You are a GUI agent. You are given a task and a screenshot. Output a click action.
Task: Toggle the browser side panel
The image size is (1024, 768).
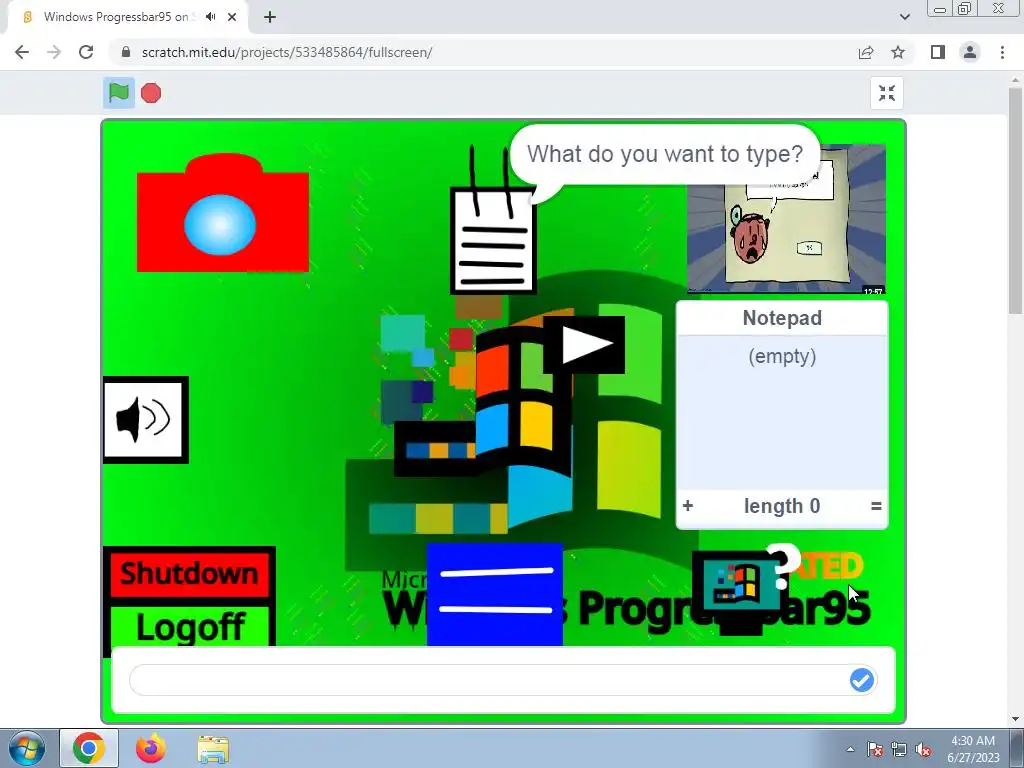pos(938,52)
